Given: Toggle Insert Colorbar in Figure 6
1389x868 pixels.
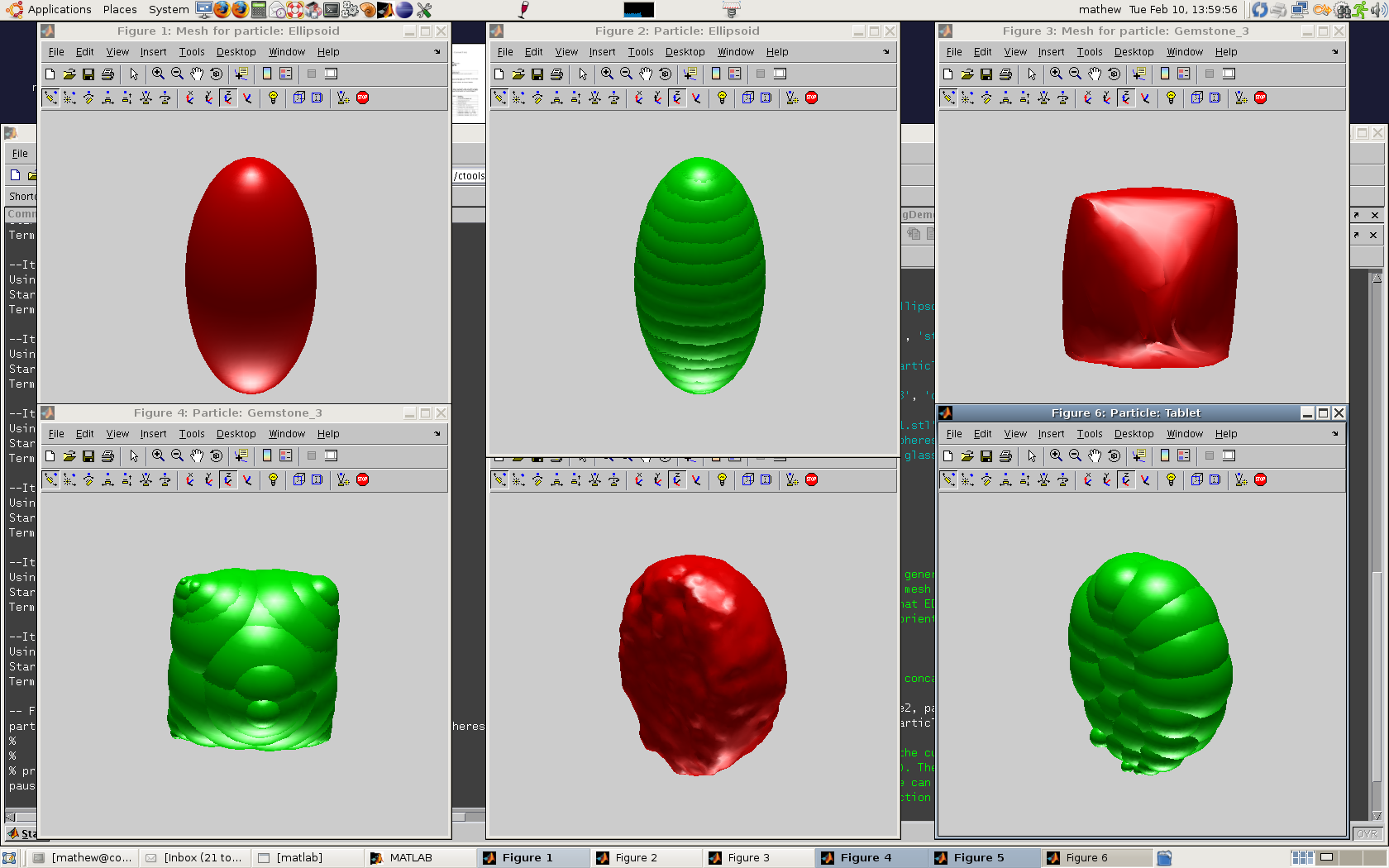Looking at the screenshot, I should tap(1165, 455).
